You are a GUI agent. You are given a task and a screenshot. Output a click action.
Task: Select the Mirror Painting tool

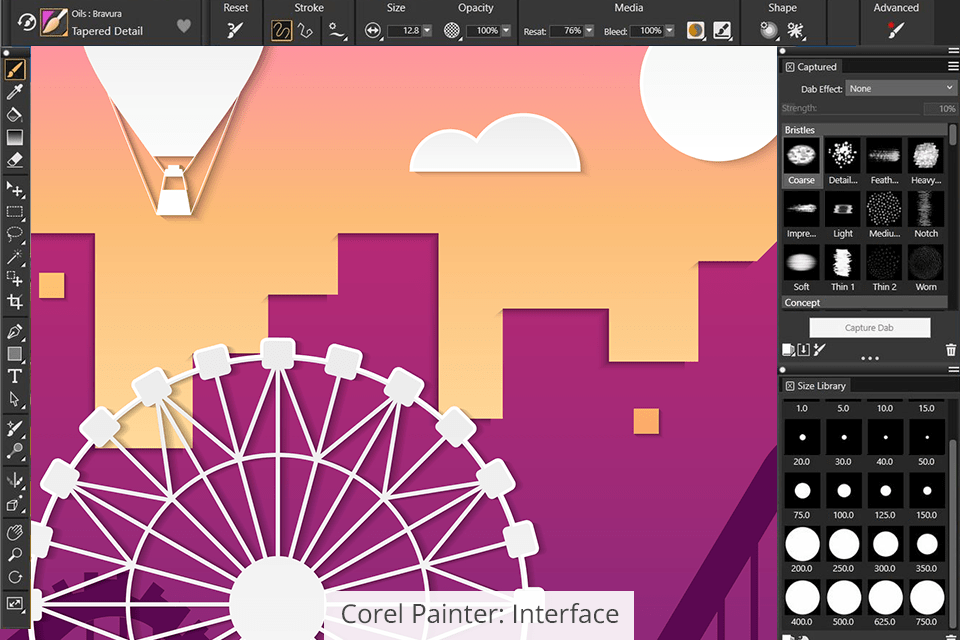click(15, 480)
